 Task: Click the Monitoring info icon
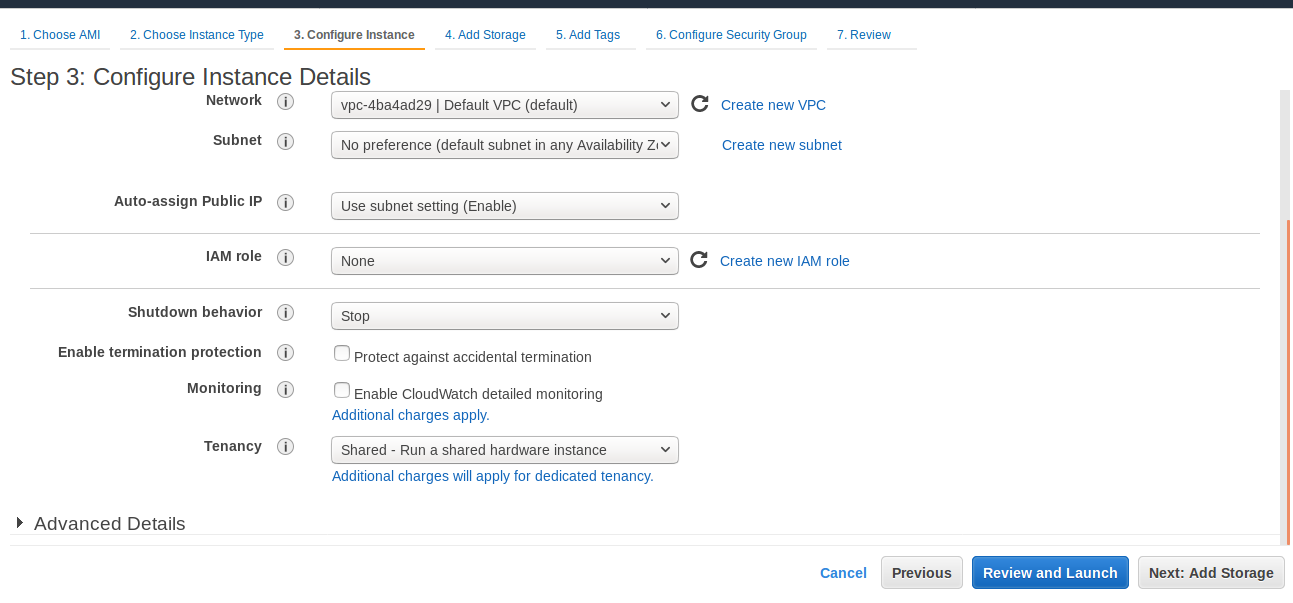[285, 390]
